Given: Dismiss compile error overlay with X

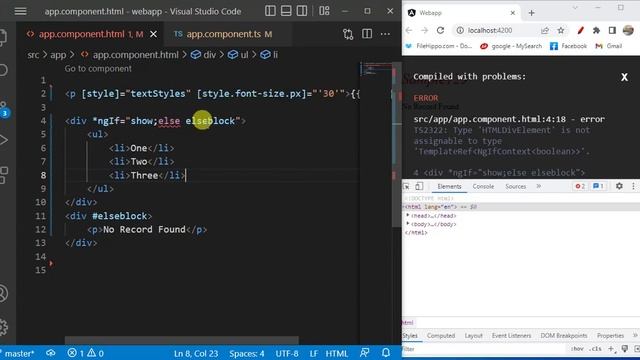Looking at the screenshot, I should point(624,77).
